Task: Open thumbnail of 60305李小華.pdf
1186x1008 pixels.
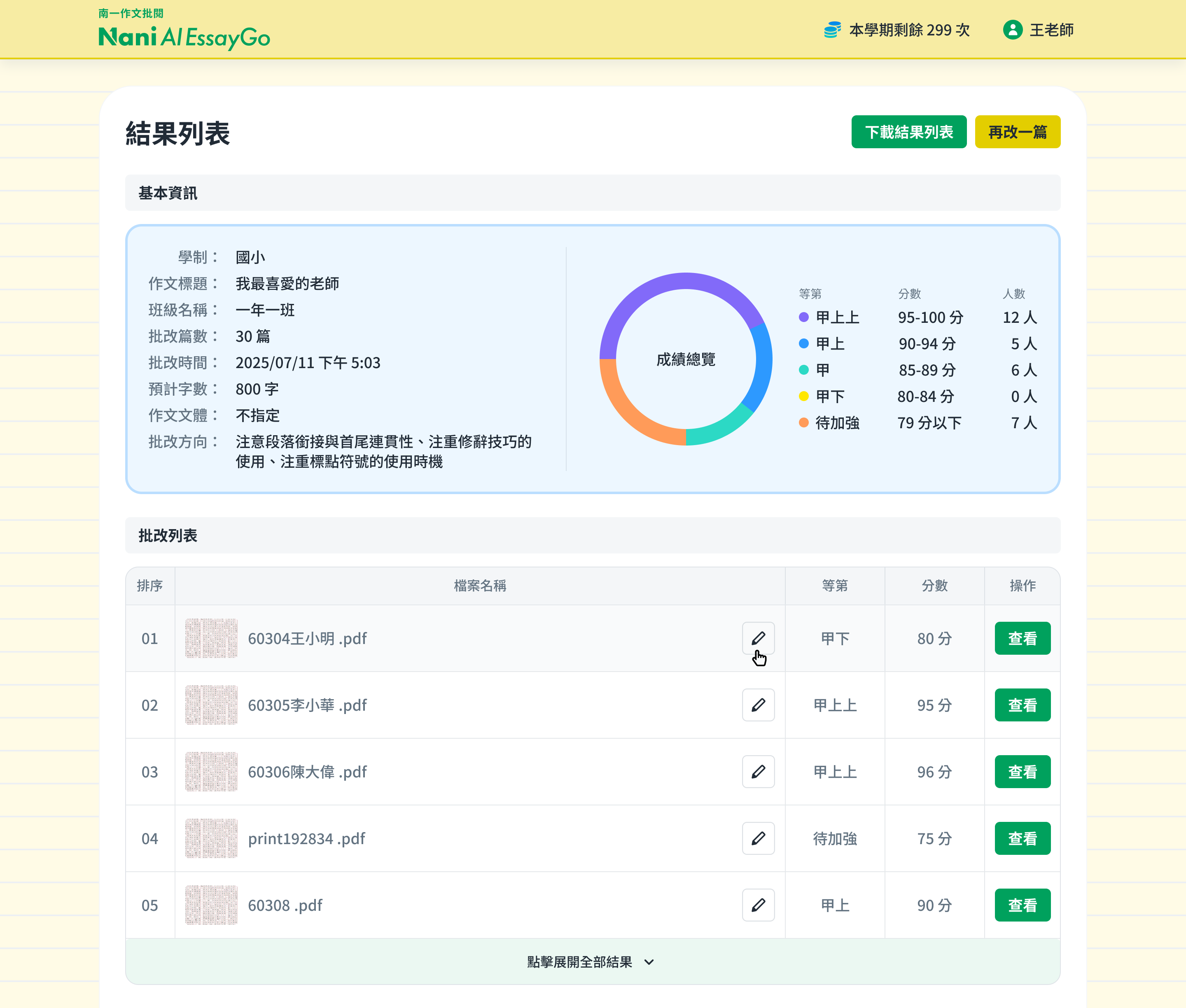Action: 211,705
